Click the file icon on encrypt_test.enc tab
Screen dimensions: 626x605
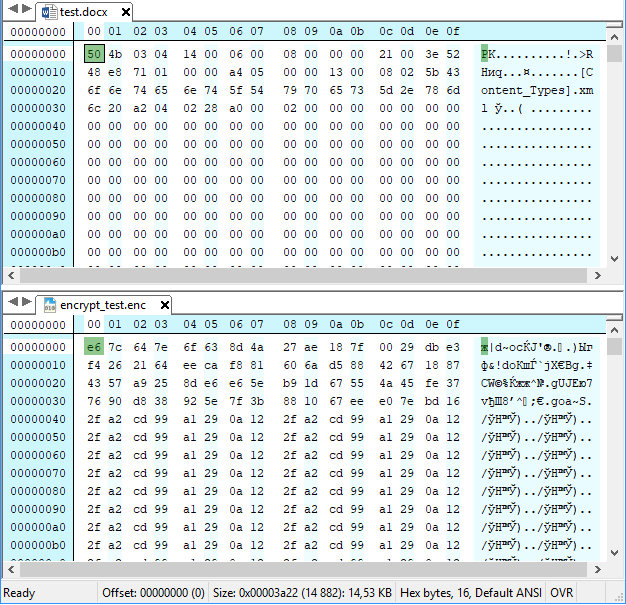[x=49, y=304]
